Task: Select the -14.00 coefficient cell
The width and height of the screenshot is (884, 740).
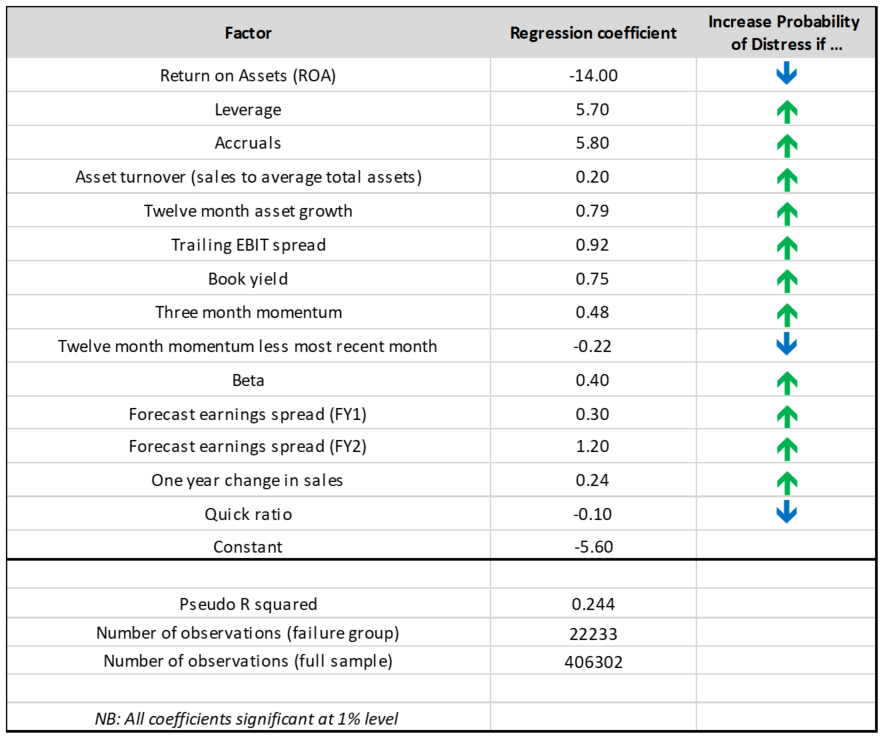Action: 593,76
